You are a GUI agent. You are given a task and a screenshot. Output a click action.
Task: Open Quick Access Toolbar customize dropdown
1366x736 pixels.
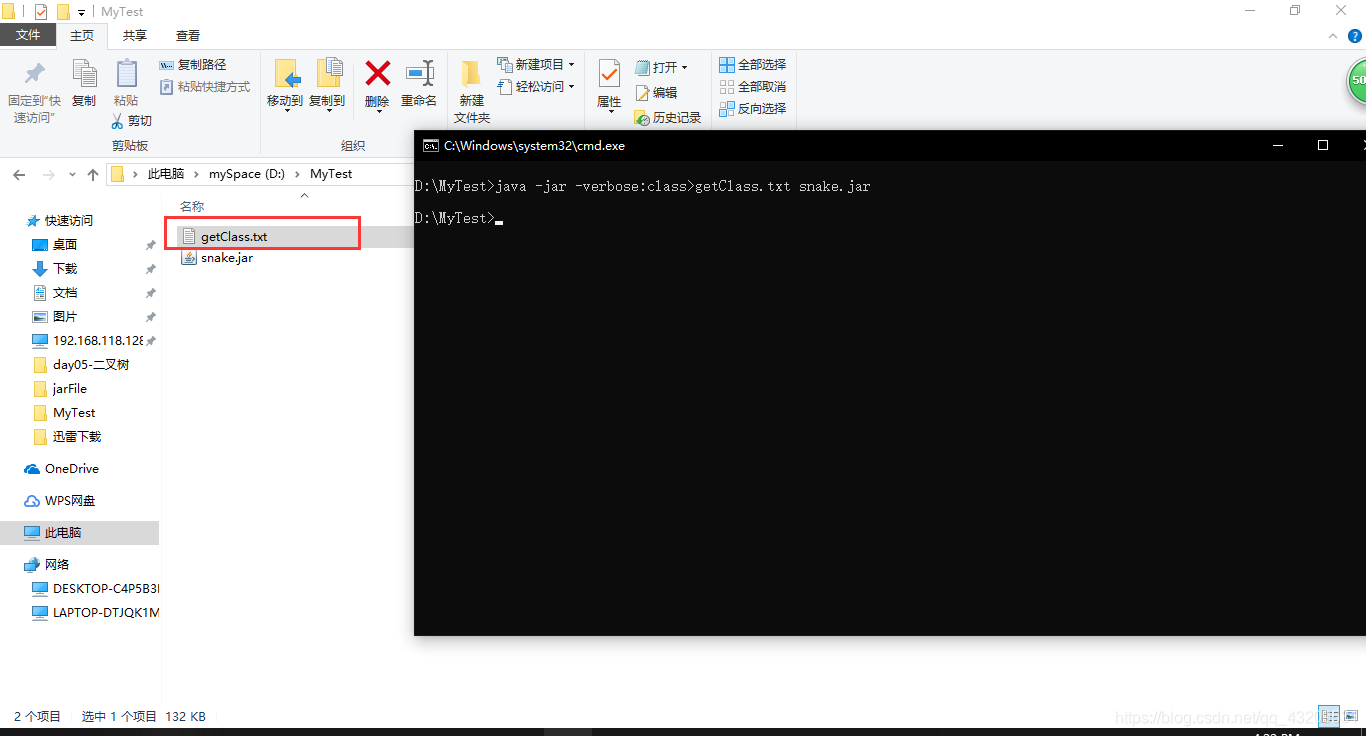(81, 12)
